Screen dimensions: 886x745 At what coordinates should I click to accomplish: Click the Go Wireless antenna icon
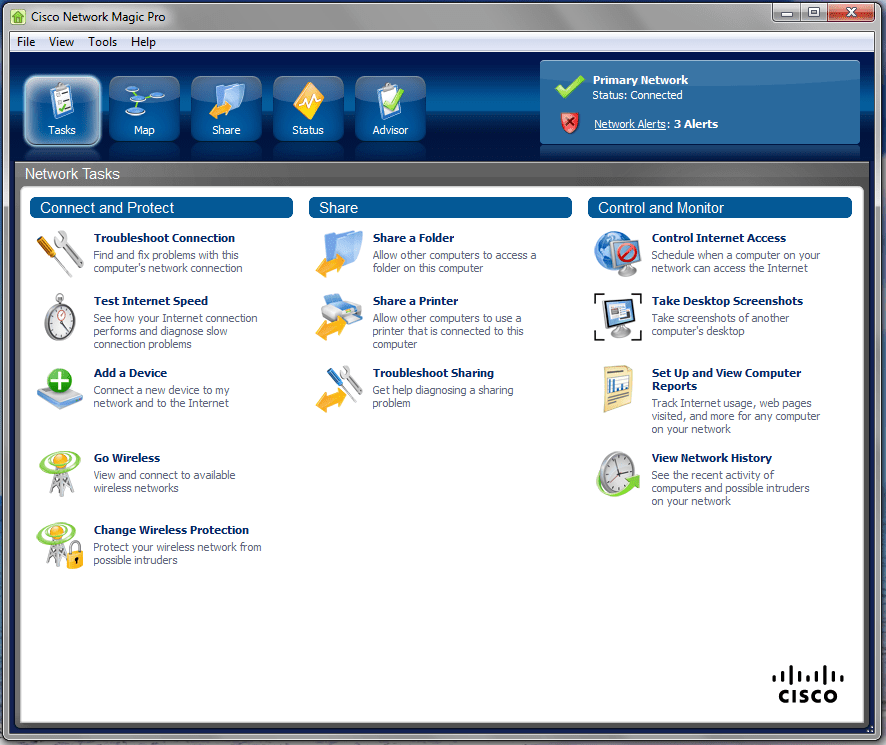coord(60,473)
